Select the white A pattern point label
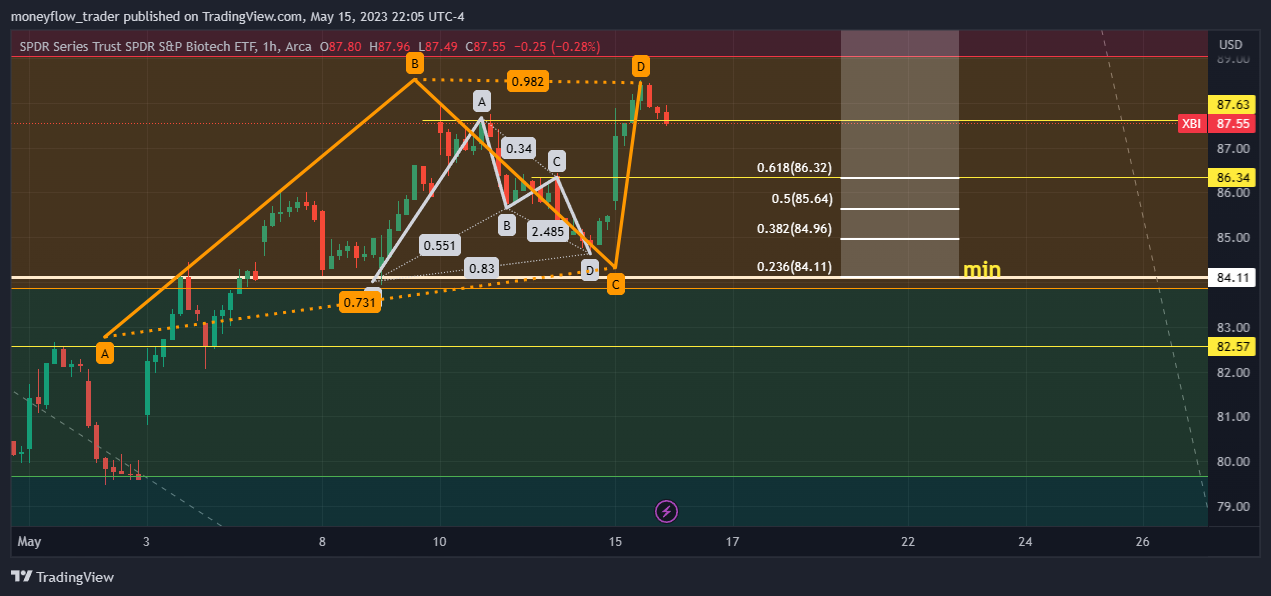This screenshot has width=1271, height=596. [x=481, y=101]
